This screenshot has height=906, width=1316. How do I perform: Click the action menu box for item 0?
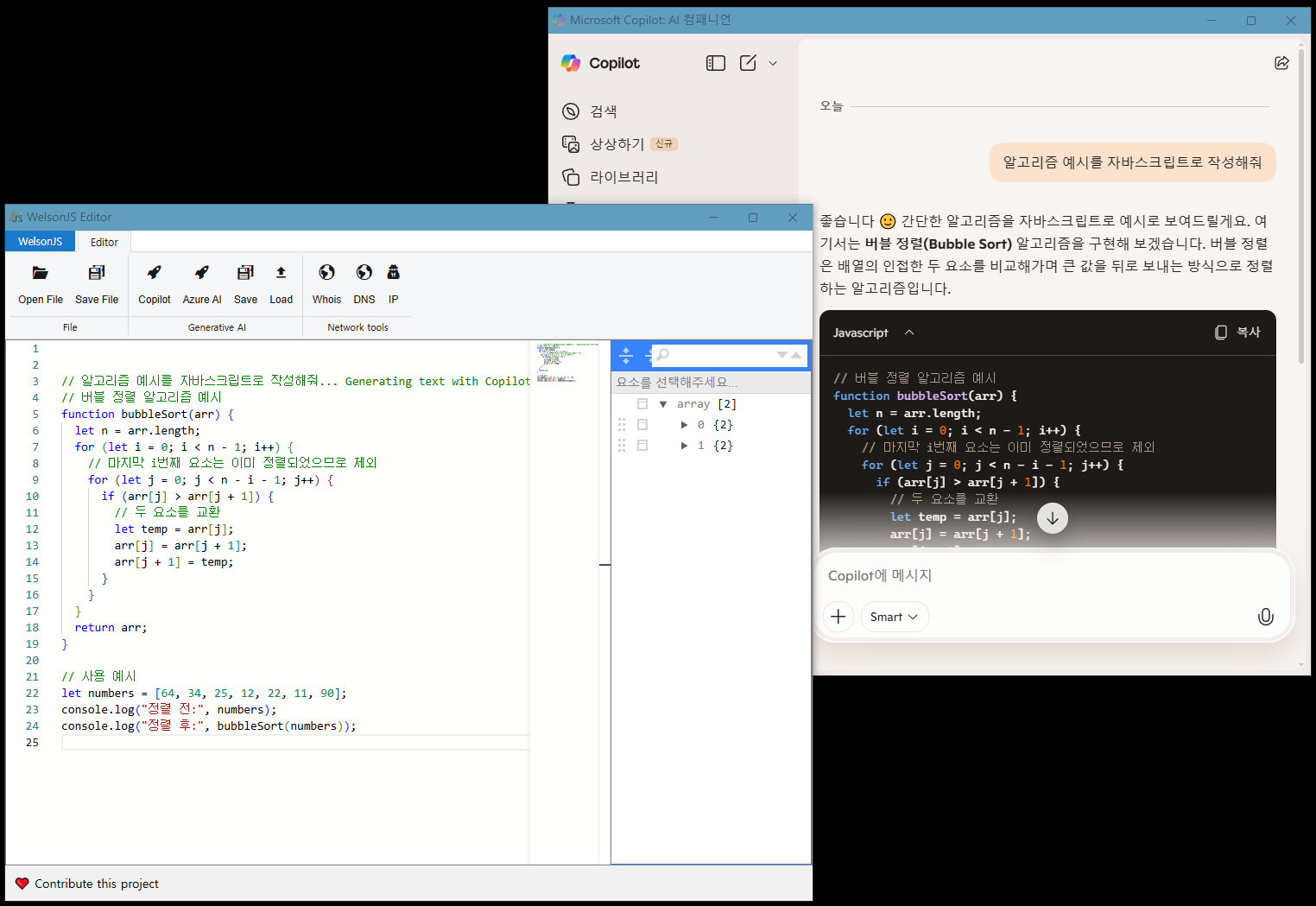(642, 425)
